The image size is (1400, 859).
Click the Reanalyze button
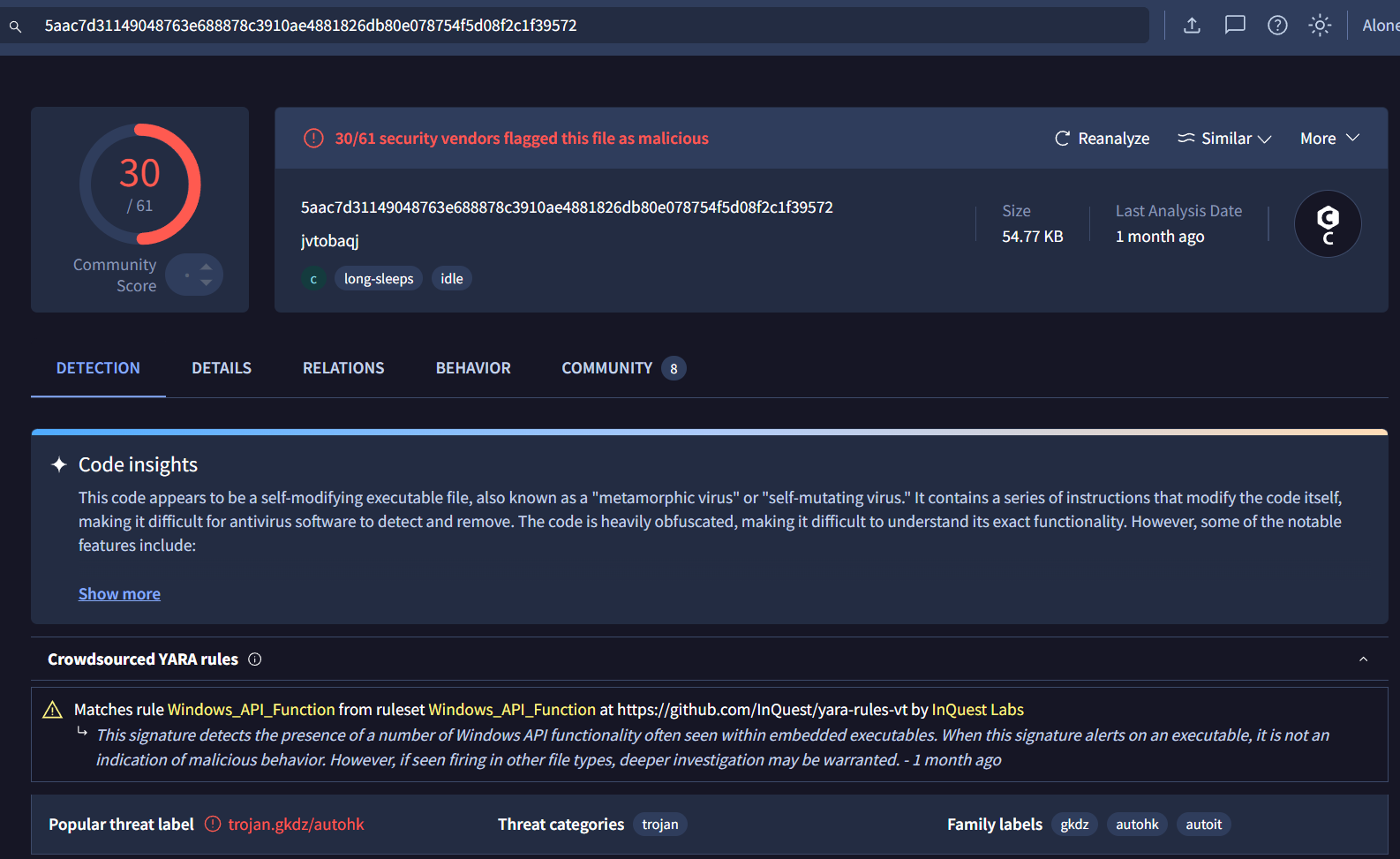pos(1102,139)
